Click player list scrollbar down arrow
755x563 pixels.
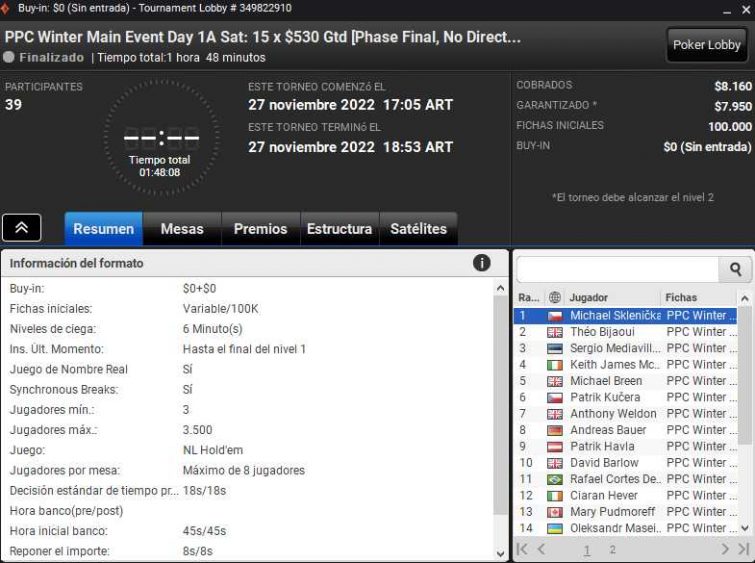(x=744, y=528)
